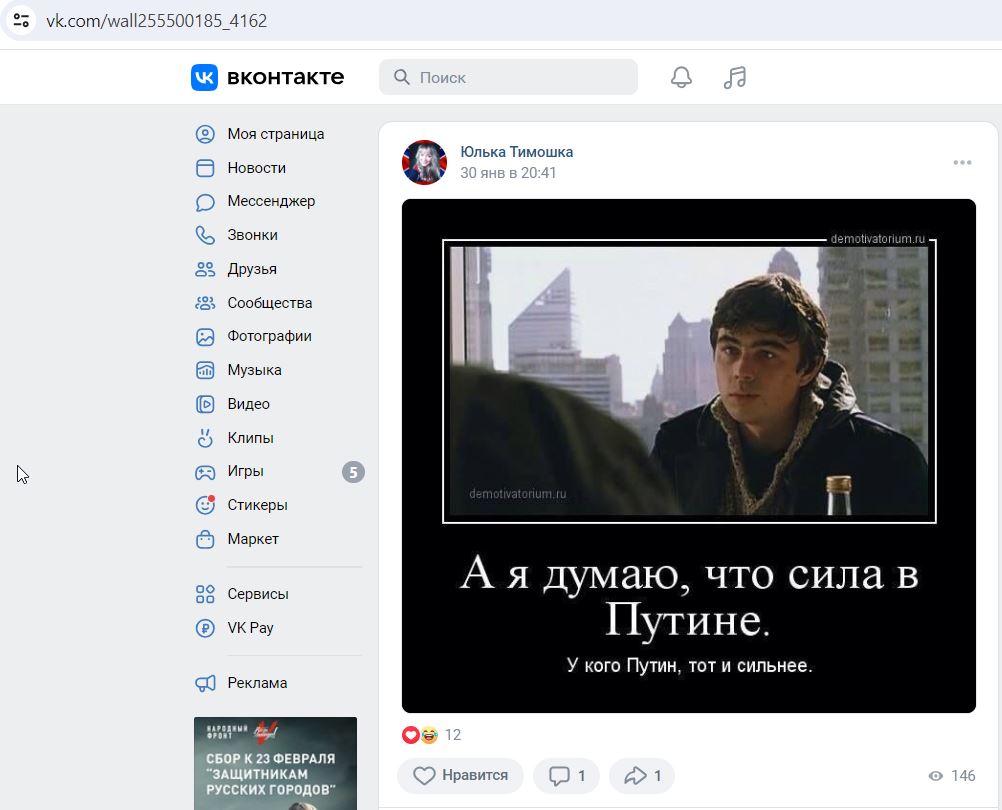Open Видео section
1002x810 pixels.
pos(249,404)
